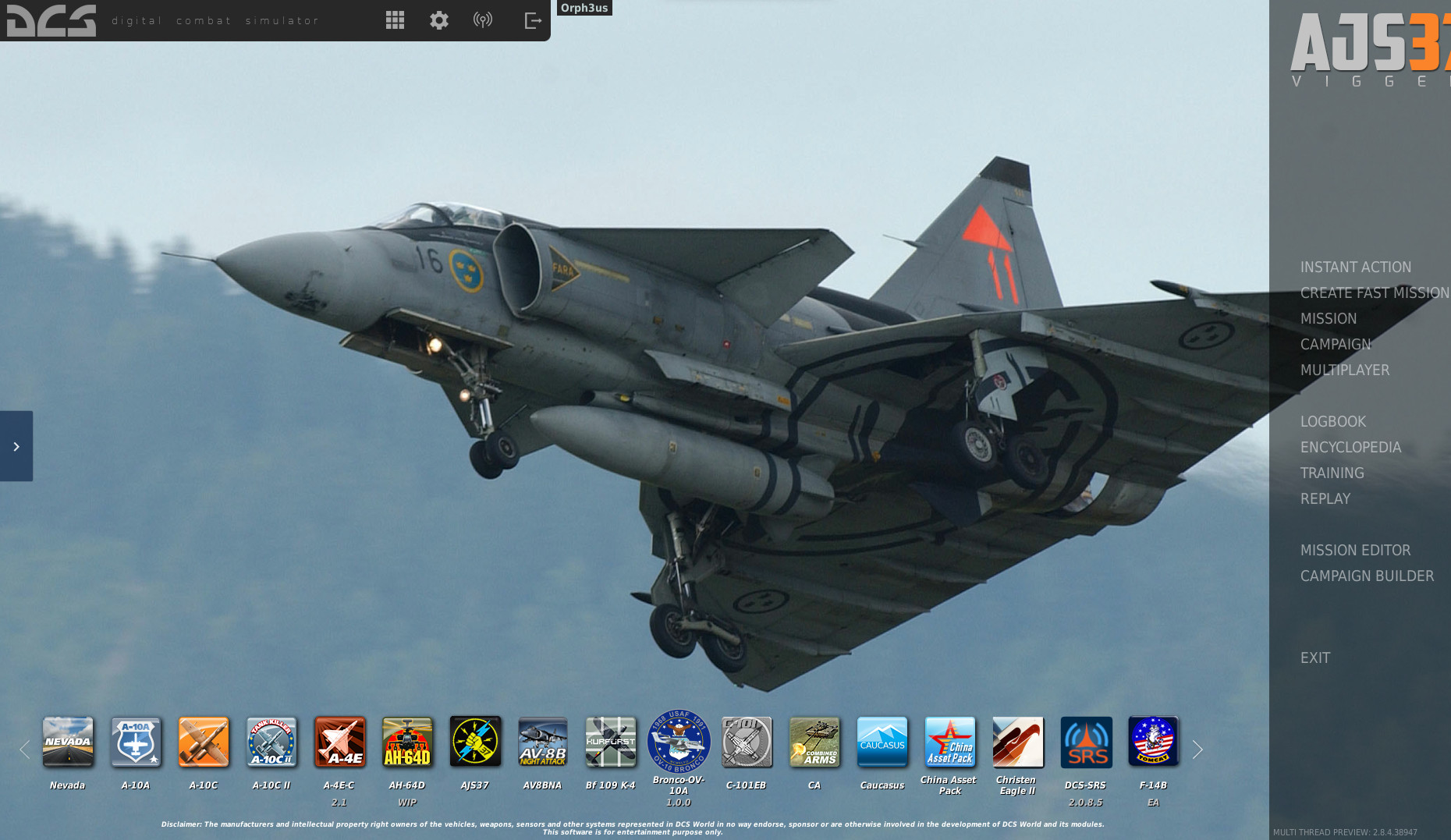Choose the F-14B Tomcat module icon
Viewport: 1451px width, 840px height.
pyautogui.click(x=1153, y=742)
